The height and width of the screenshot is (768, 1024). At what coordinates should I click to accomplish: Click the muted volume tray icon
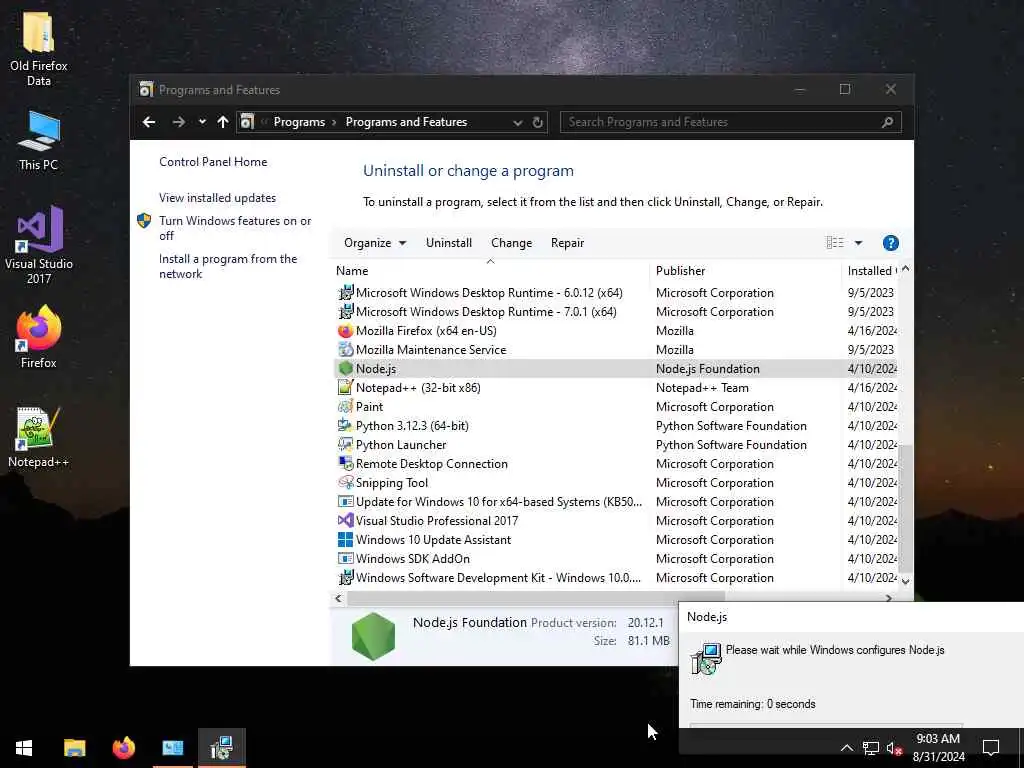(894, 748)
